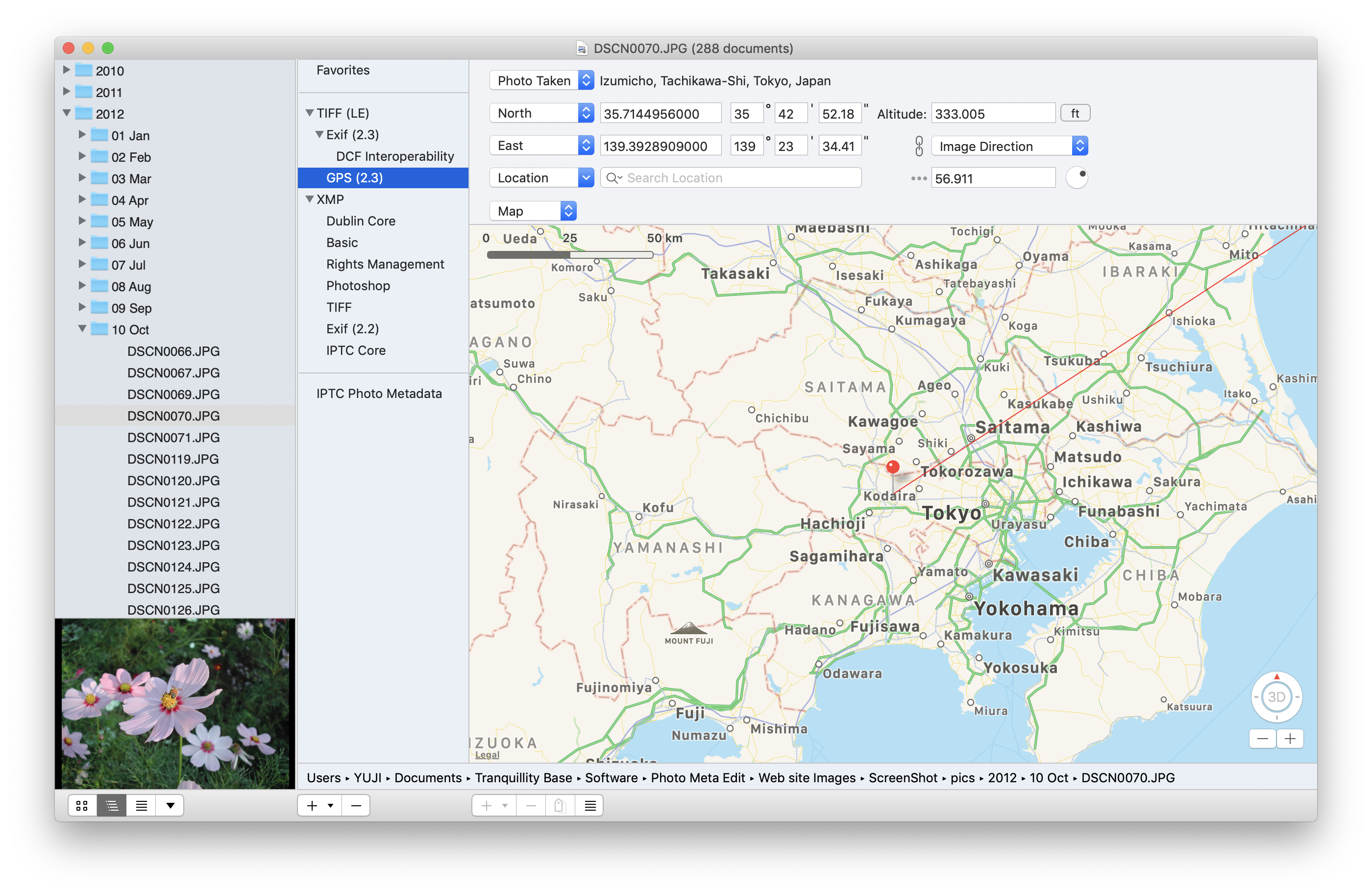Select file DSCN0119.JPG
This screenshot has height=894, width=1372.
click(173, 459)
